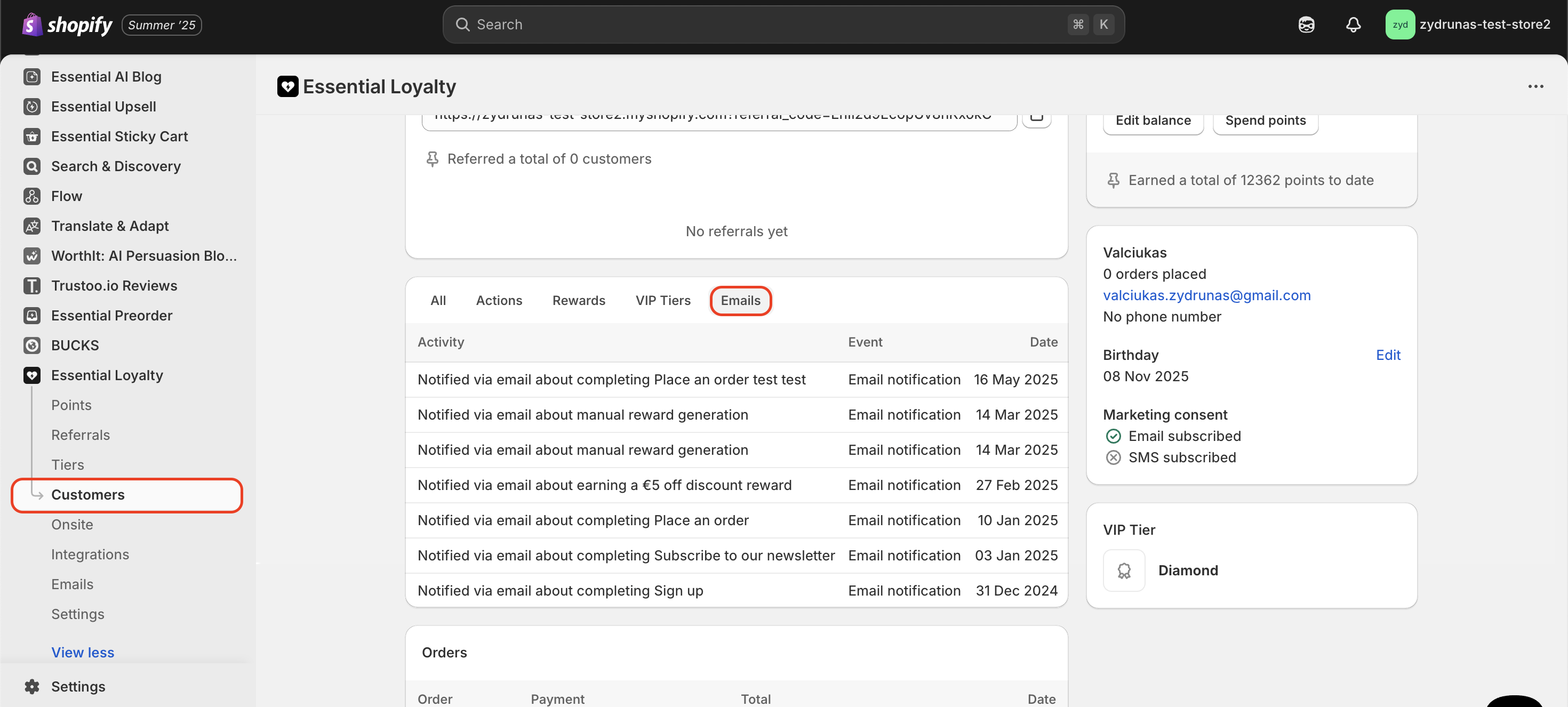Click the 'Earned a total of 12362 points' text

pos(1250,180)
